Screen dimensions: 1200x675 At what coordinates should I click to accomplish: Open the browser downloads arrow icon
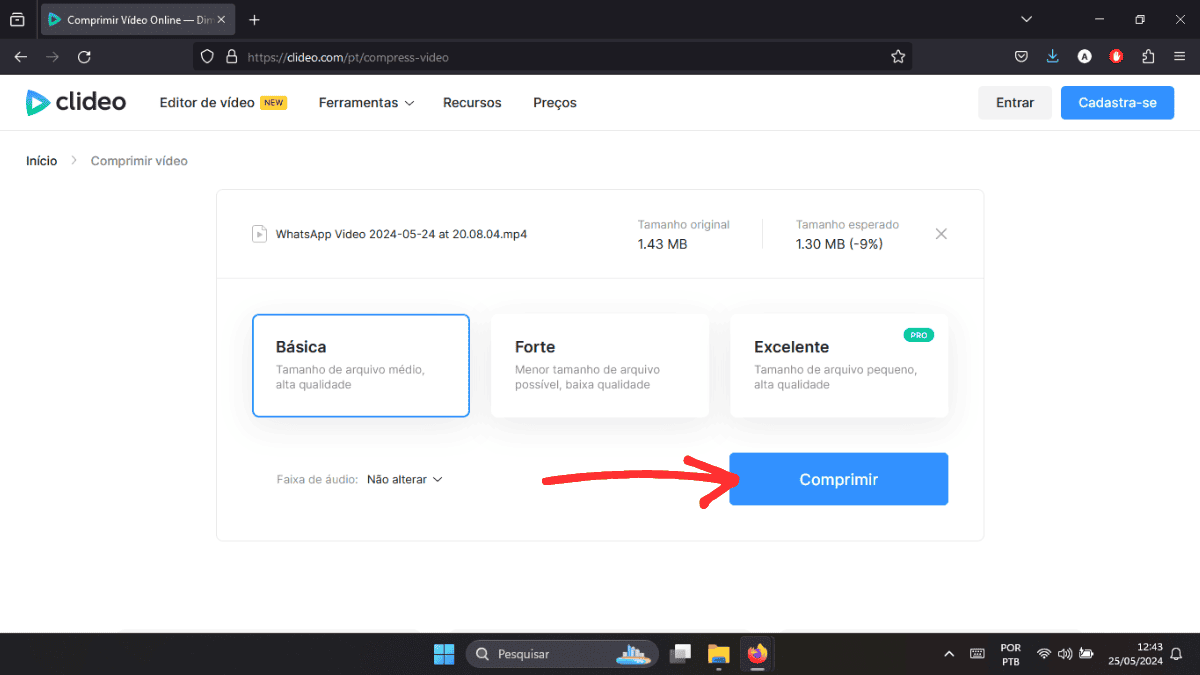pyautogui.click(x=1053, y=57)
